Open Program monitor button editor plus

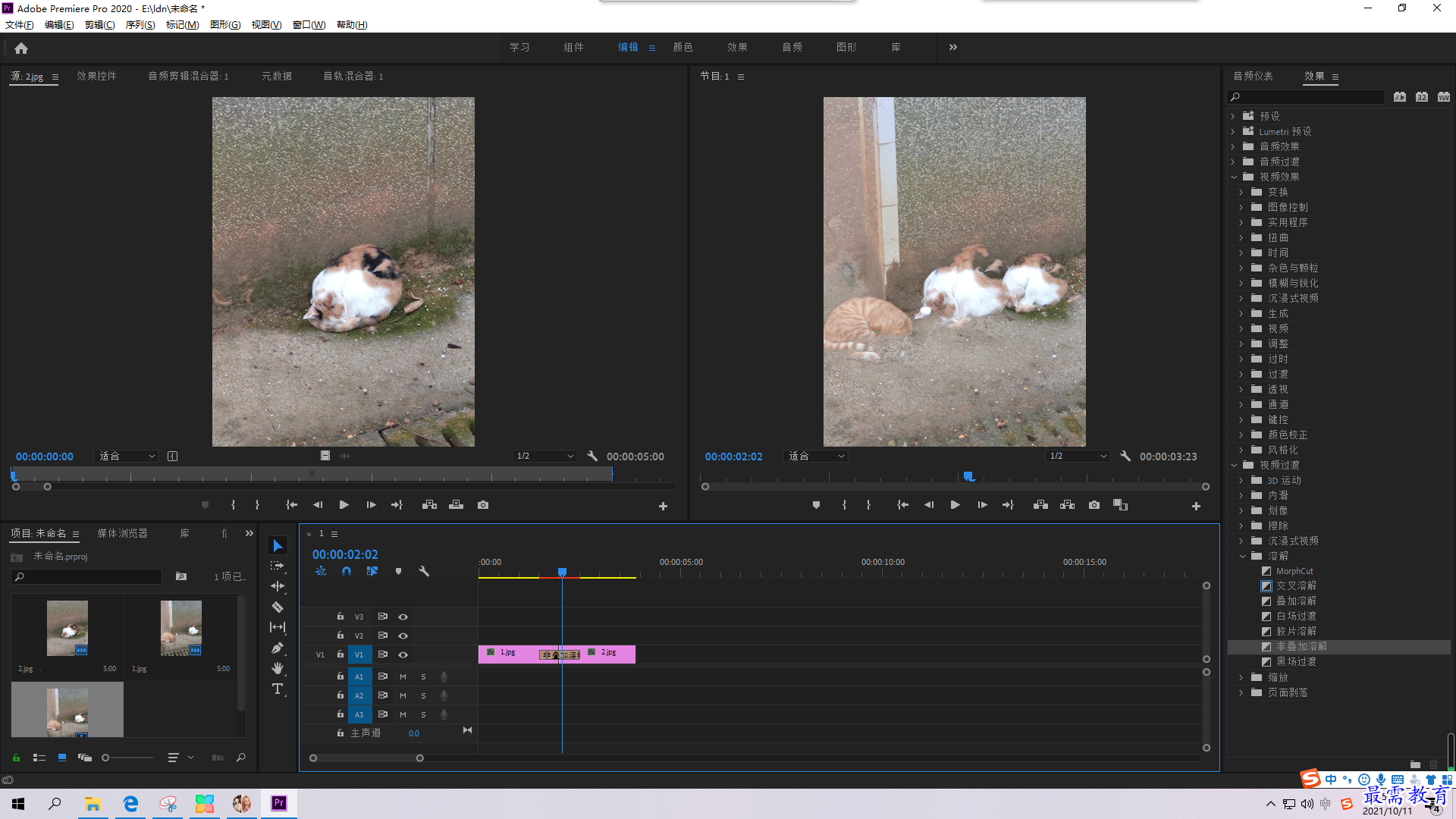coord(1196,507)
